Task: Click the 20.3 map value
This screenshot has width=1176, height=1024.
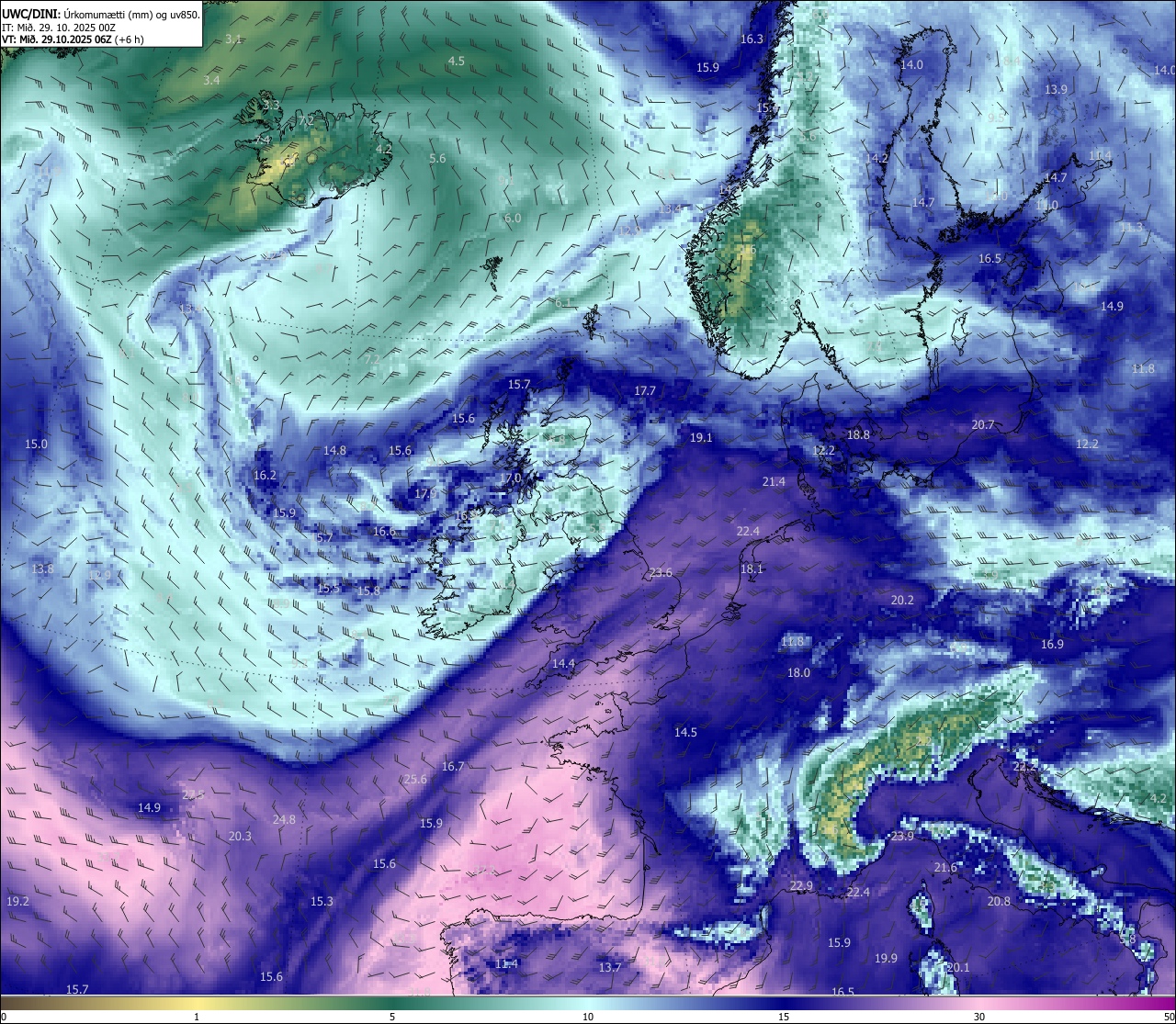Action: [240, 837]
